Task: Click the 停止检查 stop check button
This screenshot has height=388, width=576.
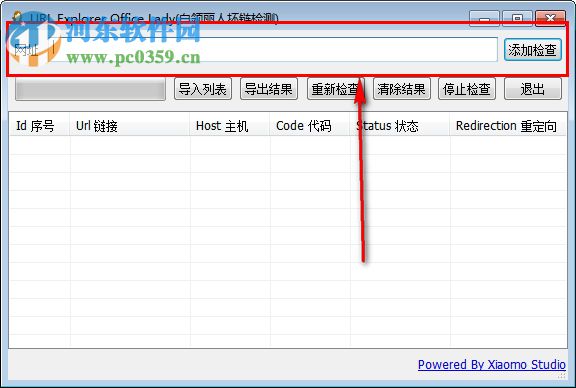Action: [467, 89]
